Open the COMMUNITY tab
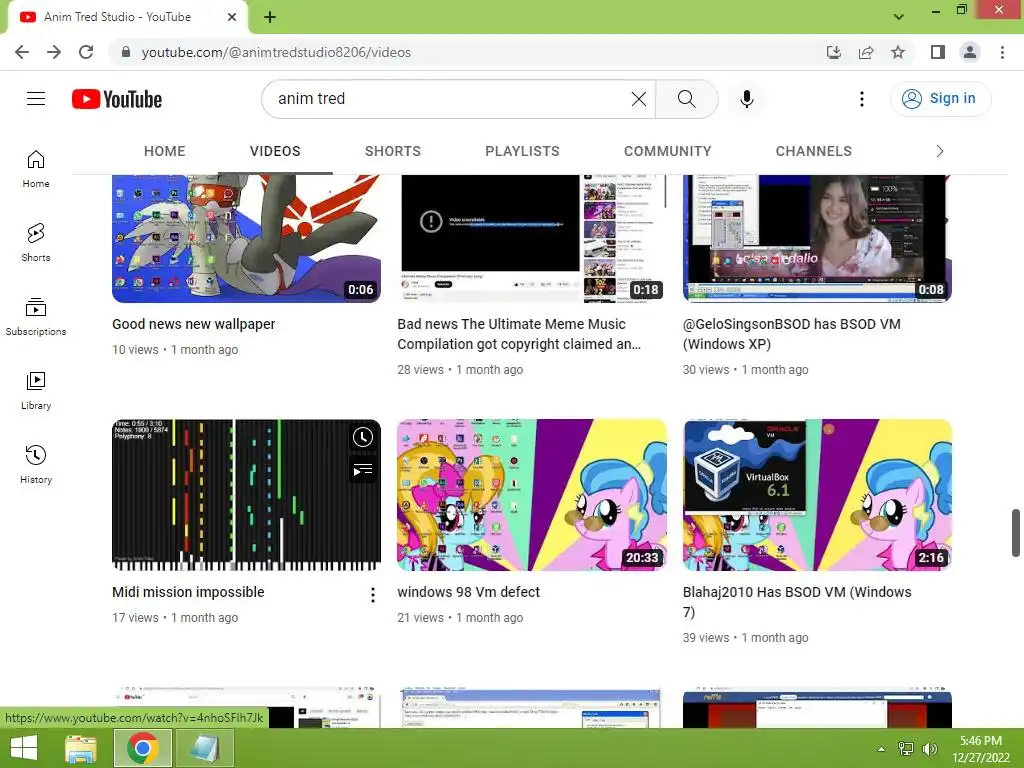1024x768 pixels. pos(667,151)
